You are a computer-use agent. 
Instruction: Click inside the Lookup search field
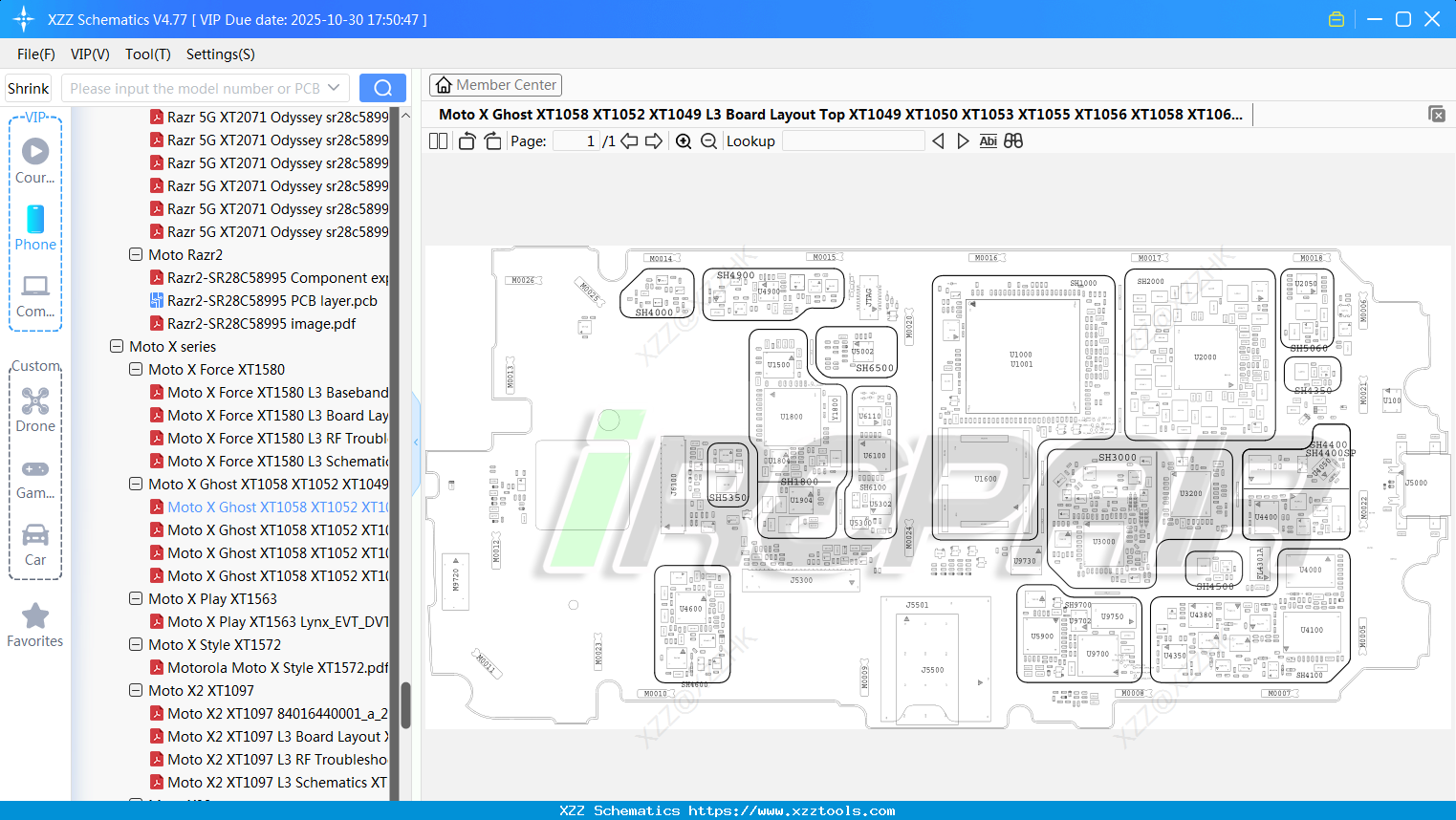tap(854, 140)
